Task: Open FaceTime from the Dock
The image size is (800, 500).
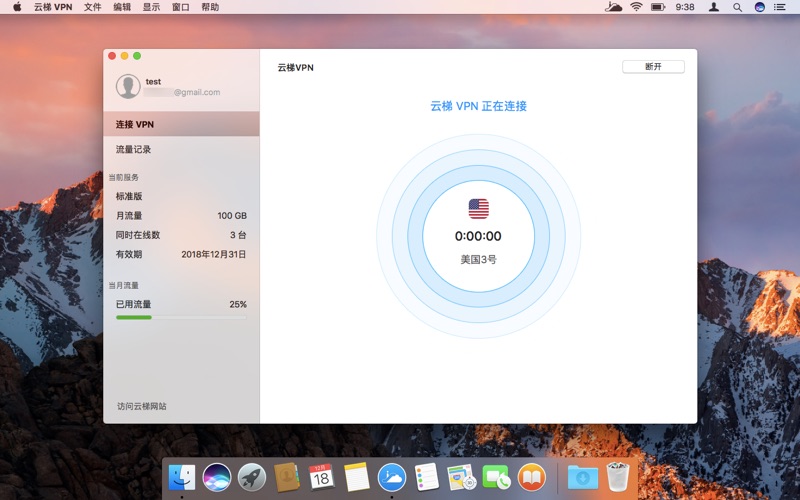Action: click(x=496, y=478)
